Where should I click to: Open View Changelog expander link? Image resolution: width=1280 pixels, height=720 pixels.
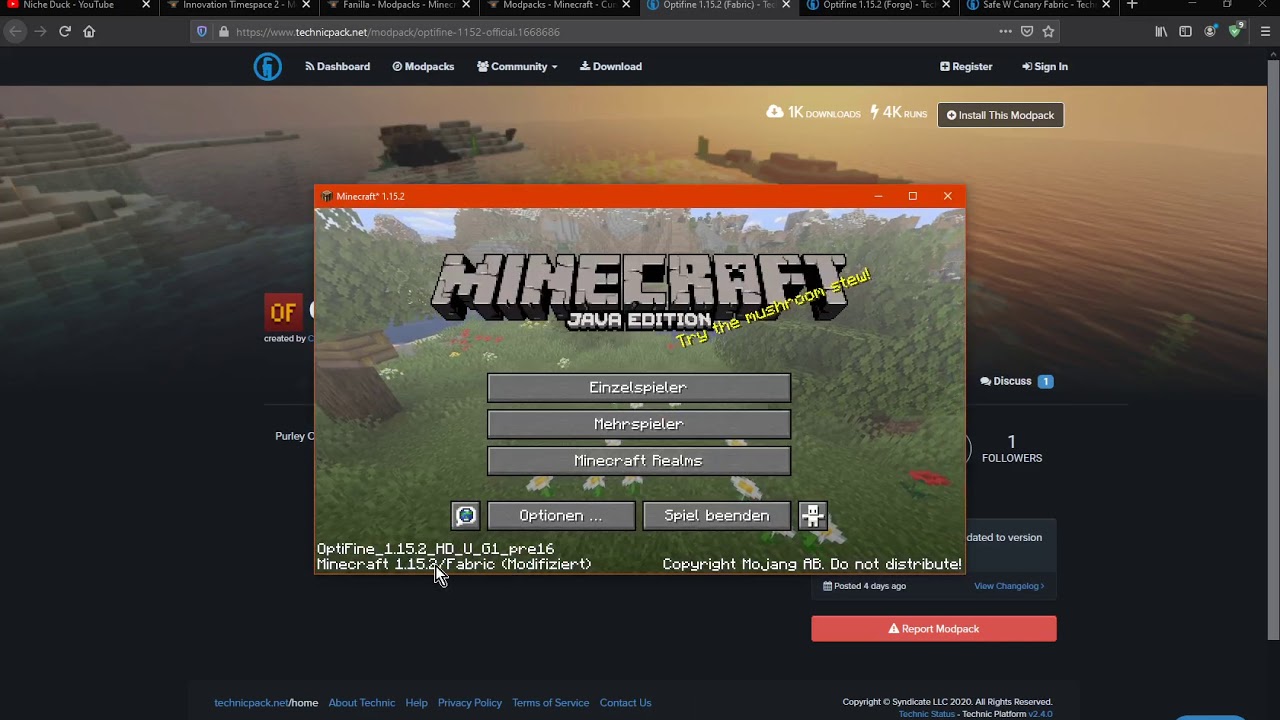pyautogui.click(x=1009, y=586)
